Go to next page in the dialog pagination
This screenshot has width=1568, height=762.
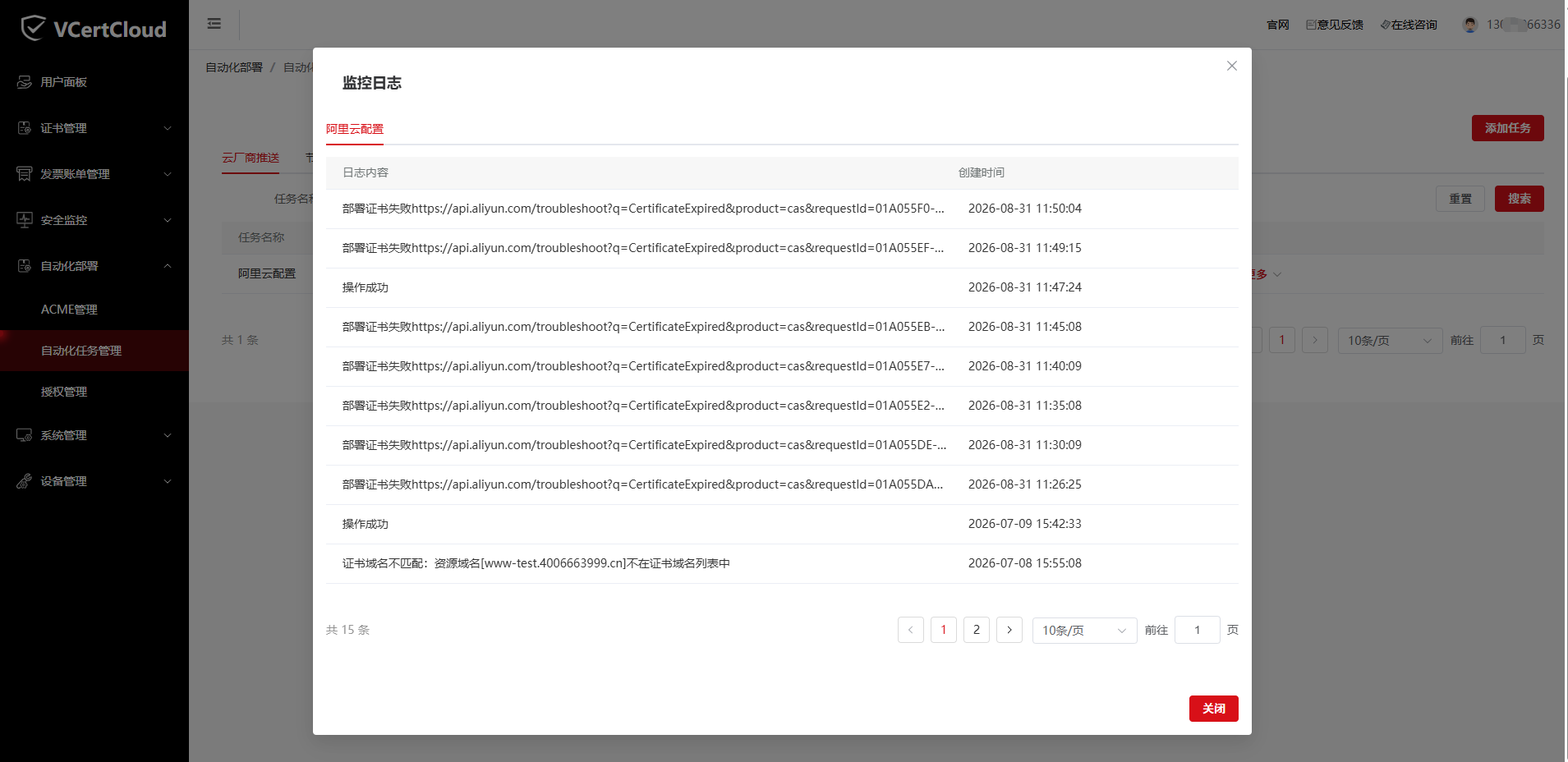point(1009,630)
